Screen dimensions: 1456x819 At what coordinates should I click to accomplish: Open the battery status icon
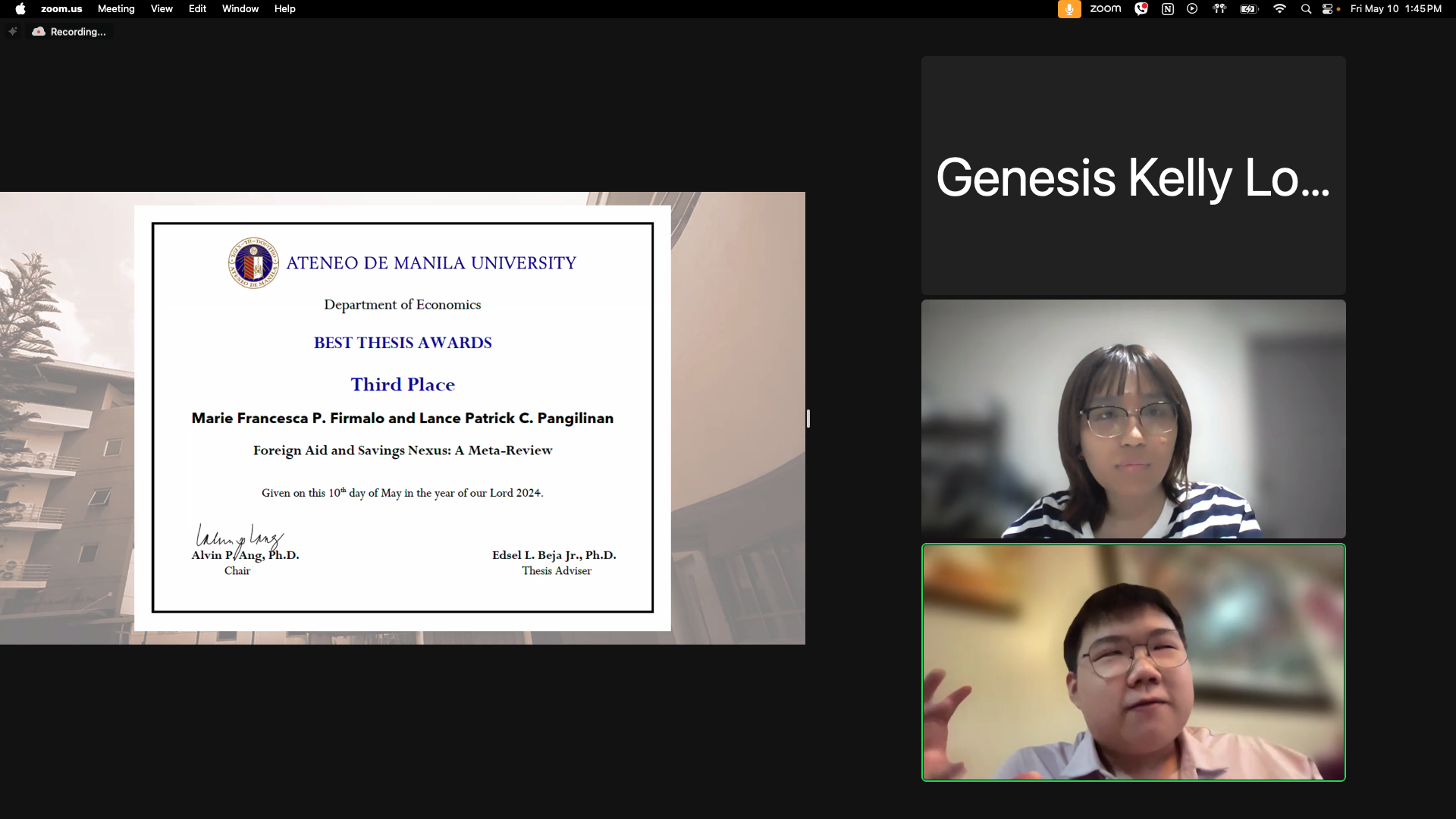[1249, 9]
